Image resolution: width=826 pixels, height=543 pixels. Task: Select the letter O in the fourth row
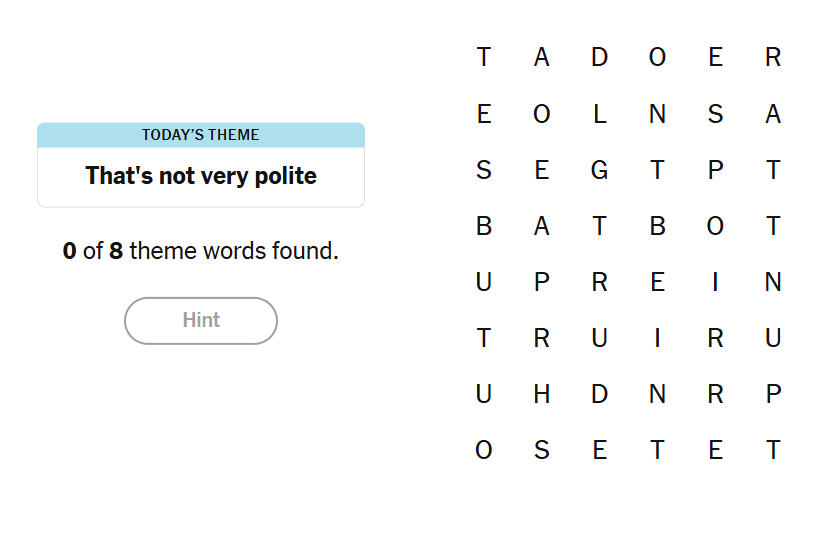pos(715,226)
